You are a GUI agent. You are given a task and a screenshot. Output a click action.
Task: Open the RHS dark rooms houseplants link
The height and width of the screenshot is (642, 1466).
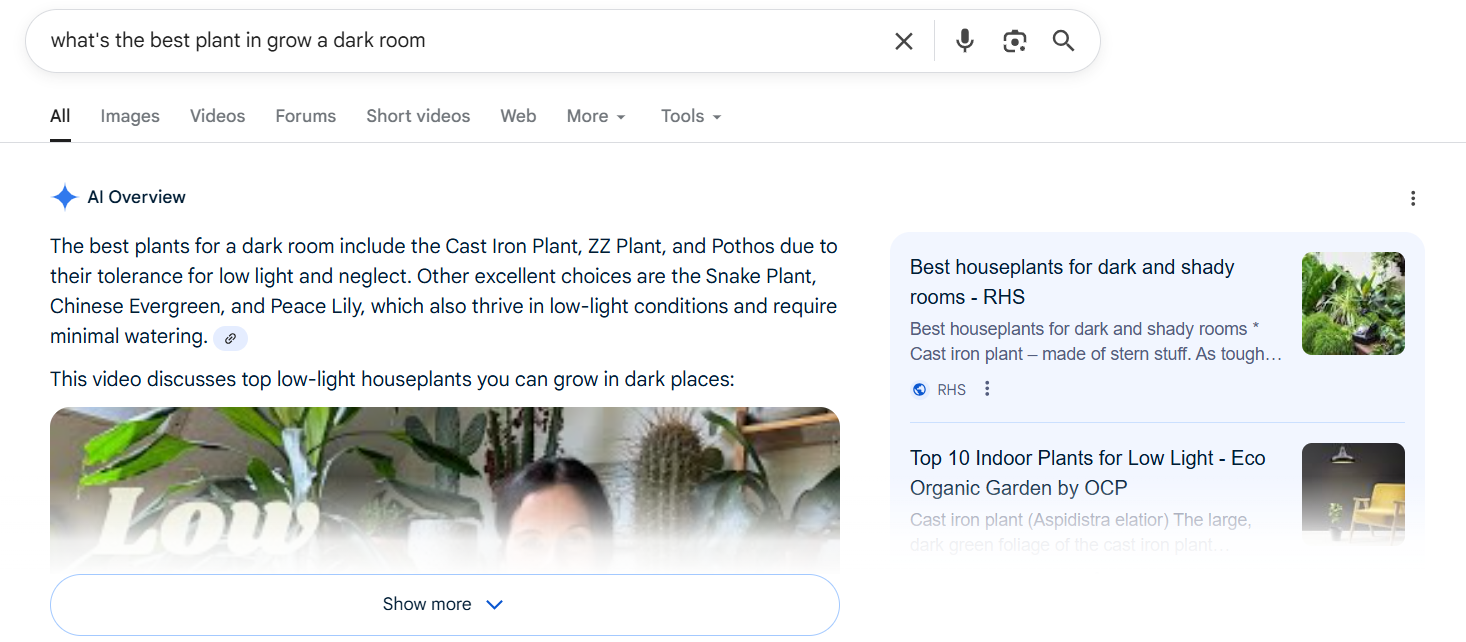[1071, 281]
